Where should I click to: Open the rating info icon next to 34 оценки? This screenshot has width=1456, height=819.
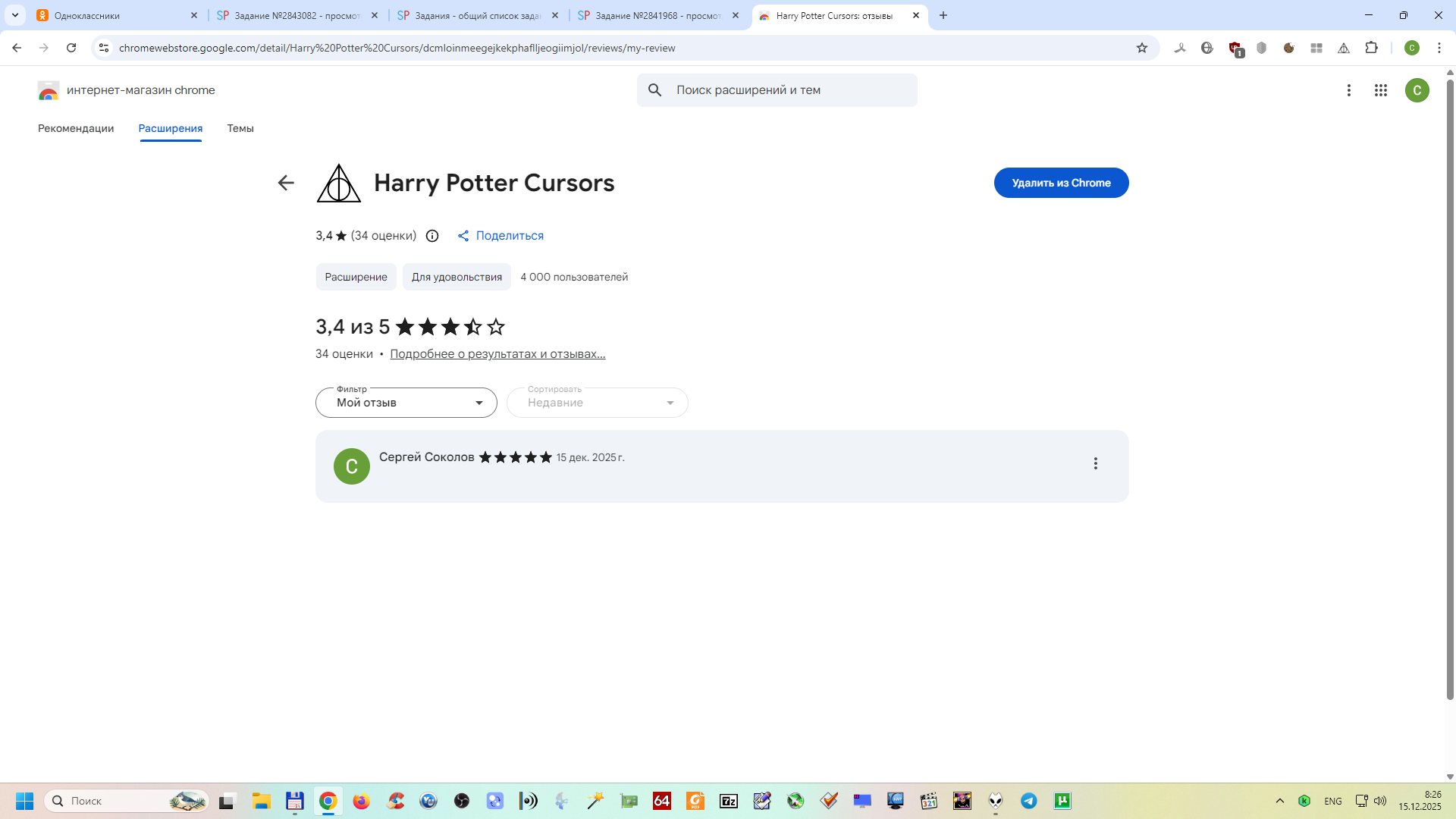click(x=432, y=236)
